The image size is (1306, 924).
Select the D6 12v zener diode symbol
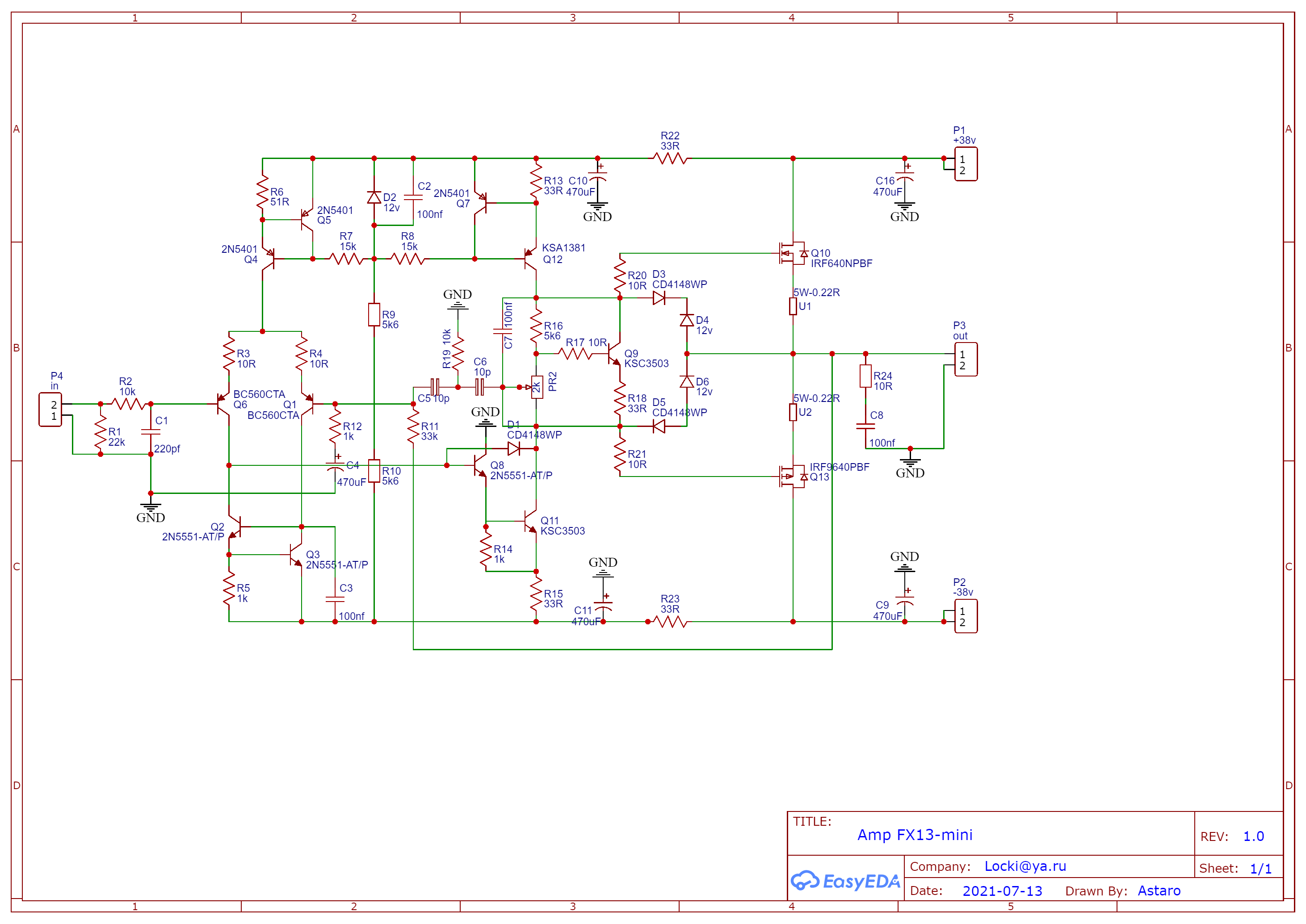click(x=687, y=381)
